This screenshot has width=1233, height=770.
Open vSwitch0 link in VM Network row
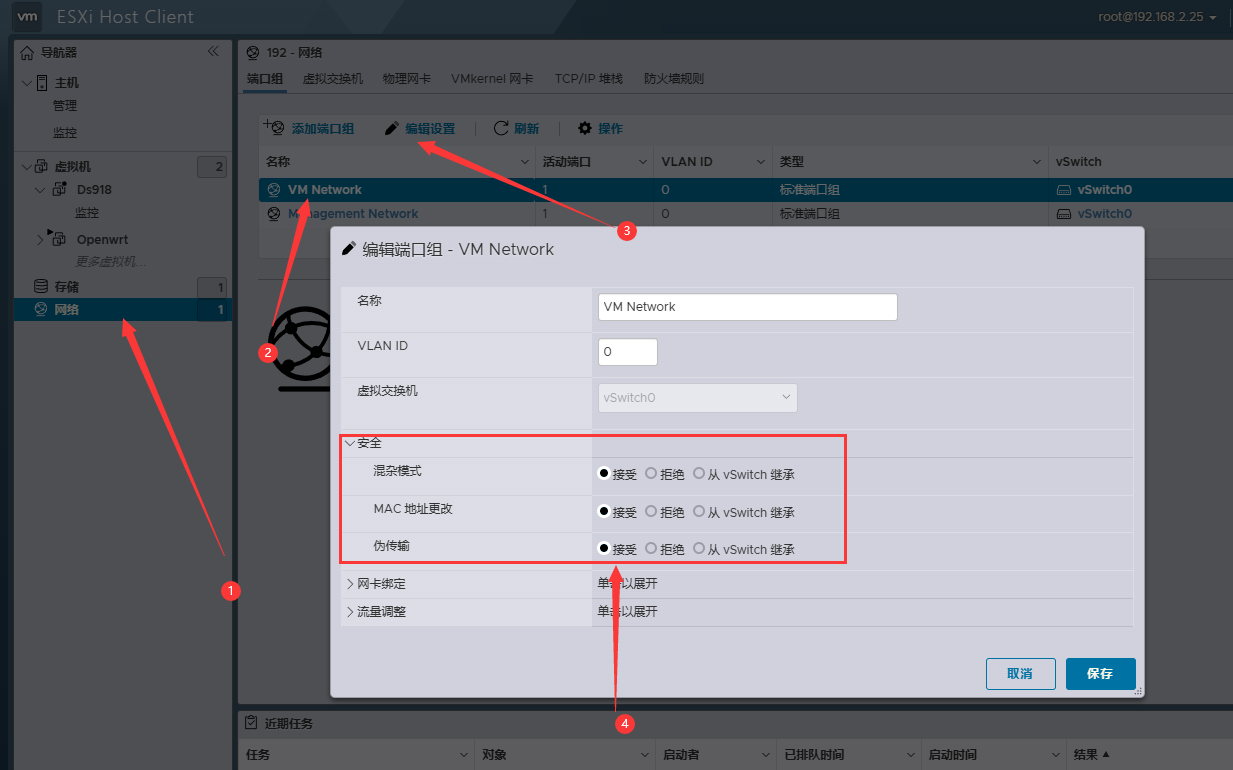click(1105, 190)
